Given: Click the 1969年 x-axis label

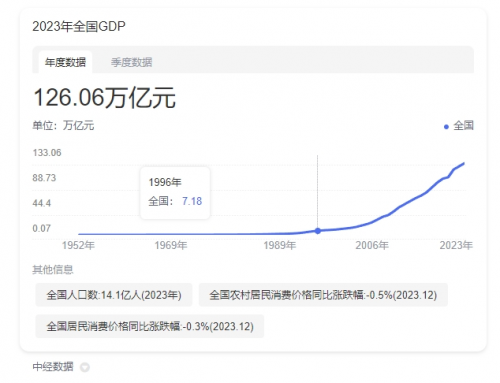Looking at the screenshot, I should point(171,245).
